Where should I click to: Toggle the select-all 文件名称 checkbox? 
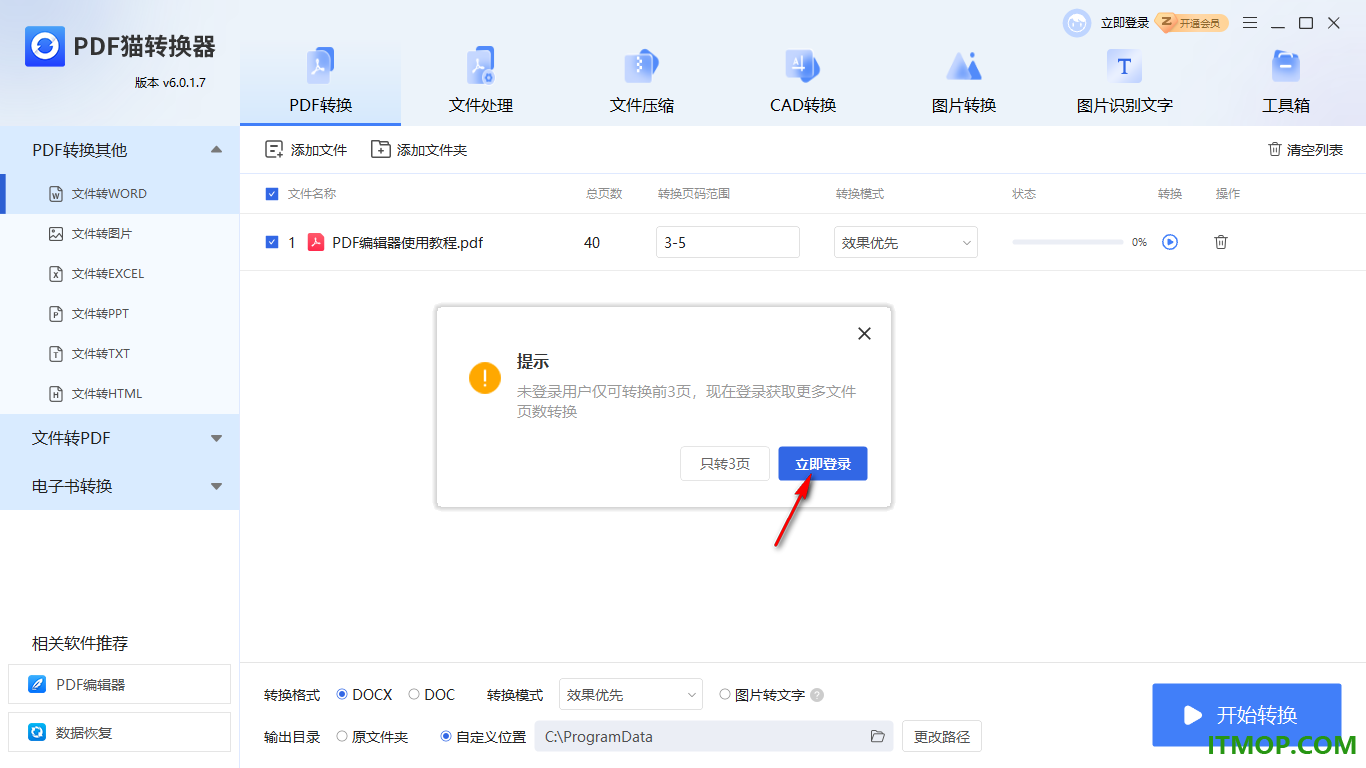272,194
